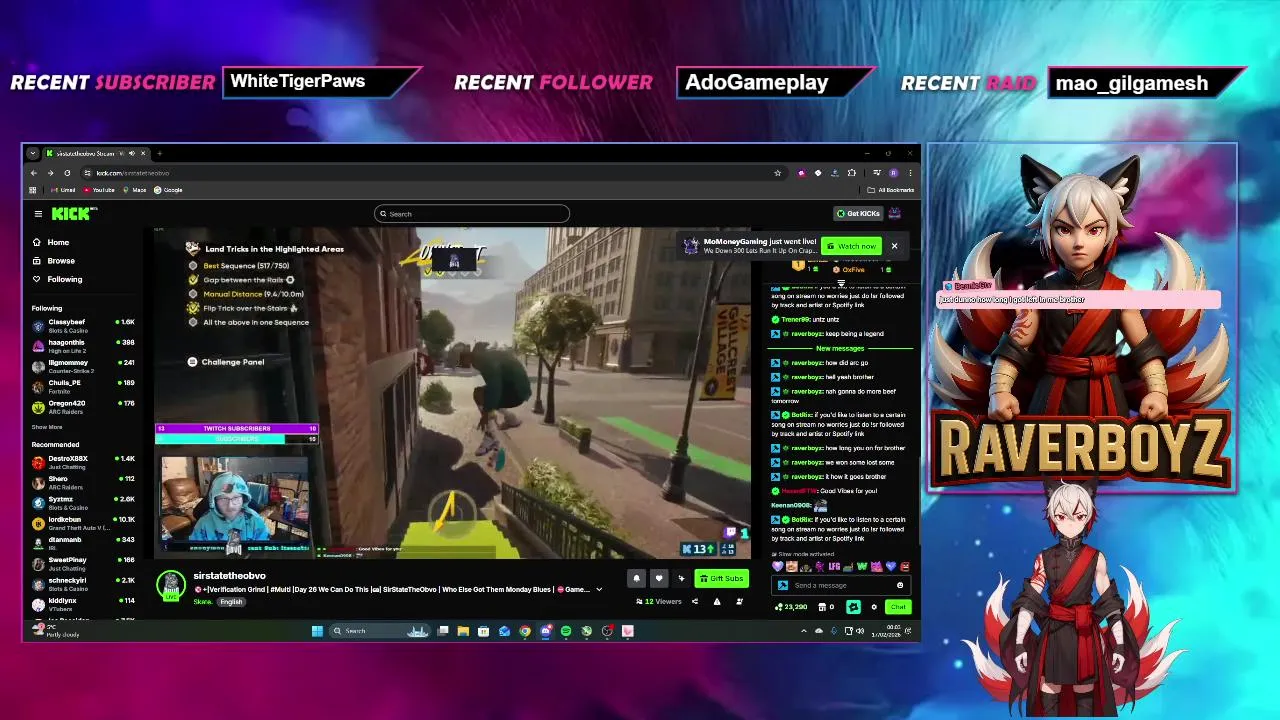The width and height of the screenshot is (1280, 720).
Task: Go back in browser
Action: point(33,173)
